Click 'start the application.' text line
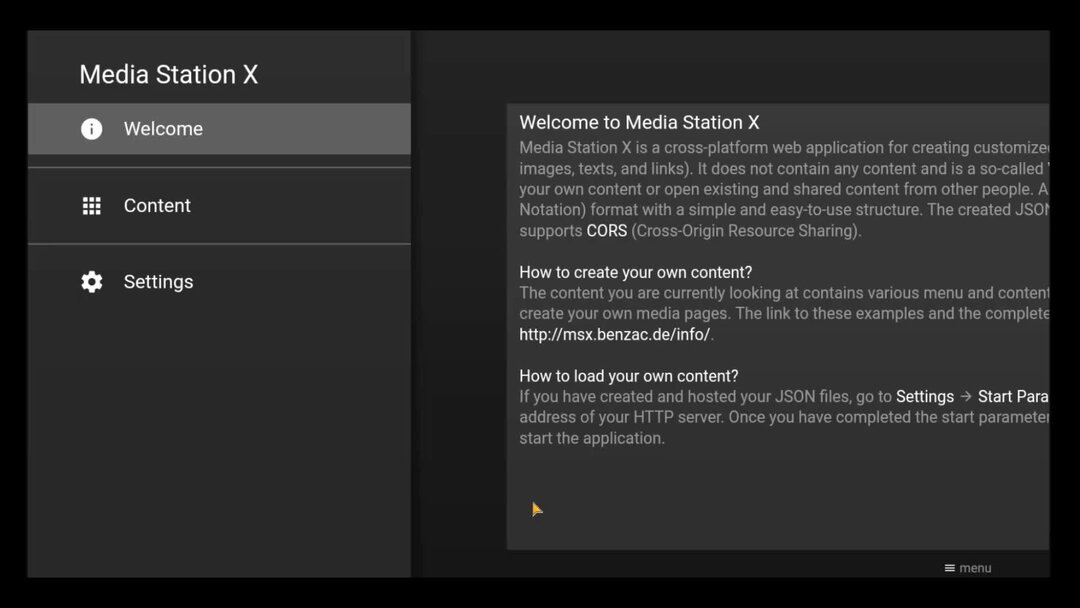The width and height of the screenshot is (1080, 608). click(x=592, y=439)
